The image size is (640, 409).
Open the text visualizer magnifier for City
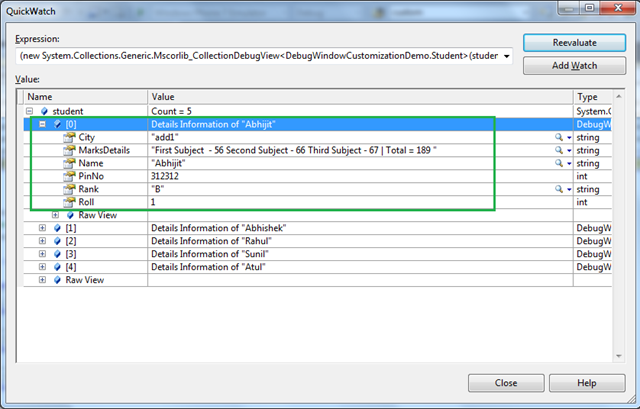coord(558,137)
